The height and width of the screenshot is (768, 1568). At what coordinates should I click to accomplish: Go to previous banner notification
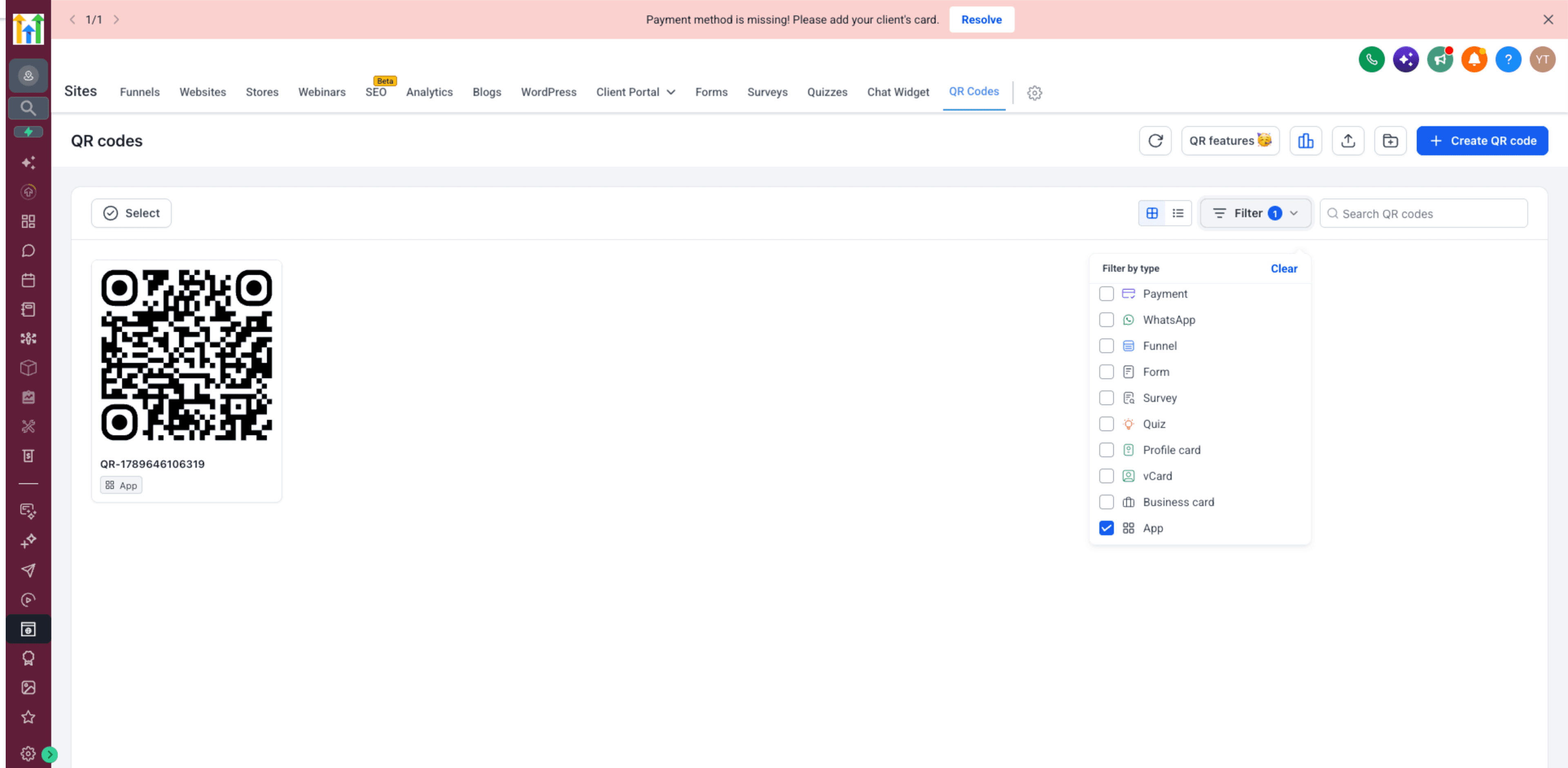point(72,20)
